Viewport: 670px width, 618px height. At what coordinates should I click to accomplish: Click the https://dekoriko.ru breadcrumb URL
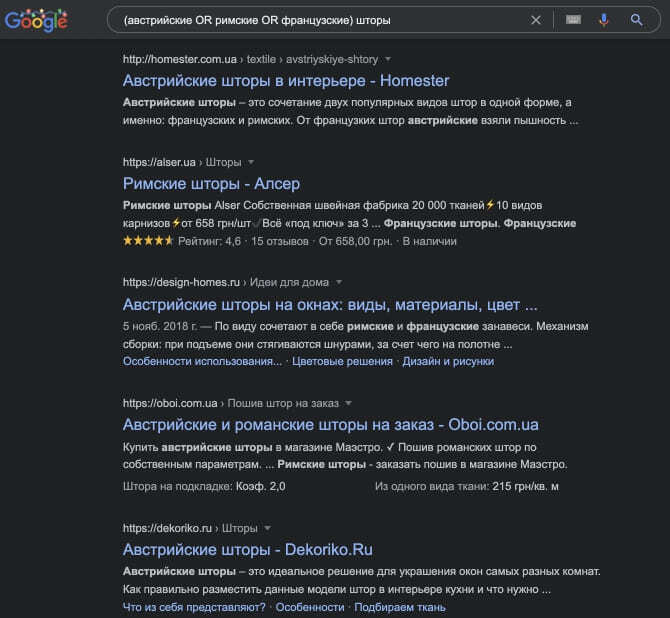click(x=167, y=529)
